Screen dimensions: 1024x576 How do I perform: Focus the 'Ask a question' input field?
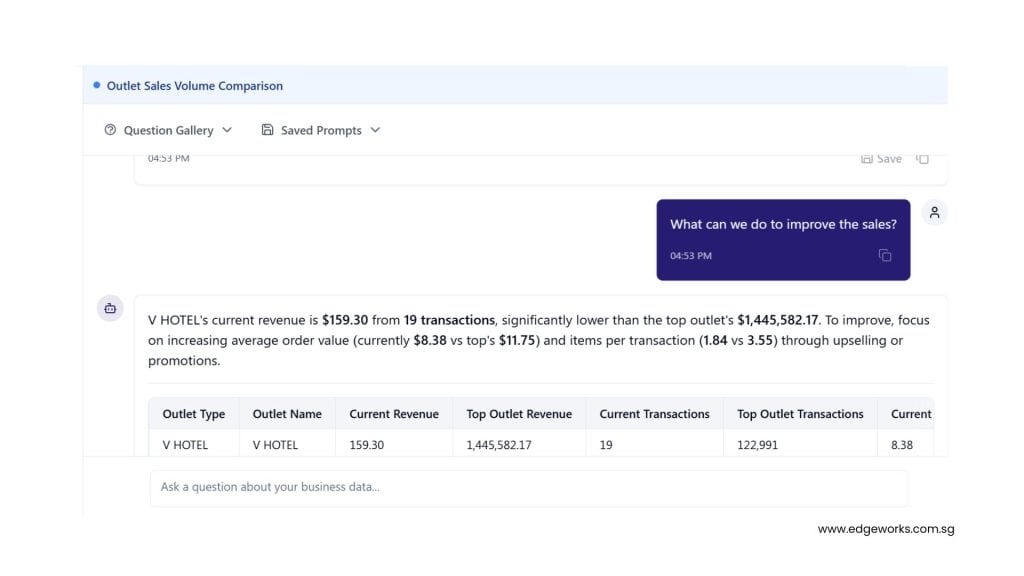pos(528,487)
